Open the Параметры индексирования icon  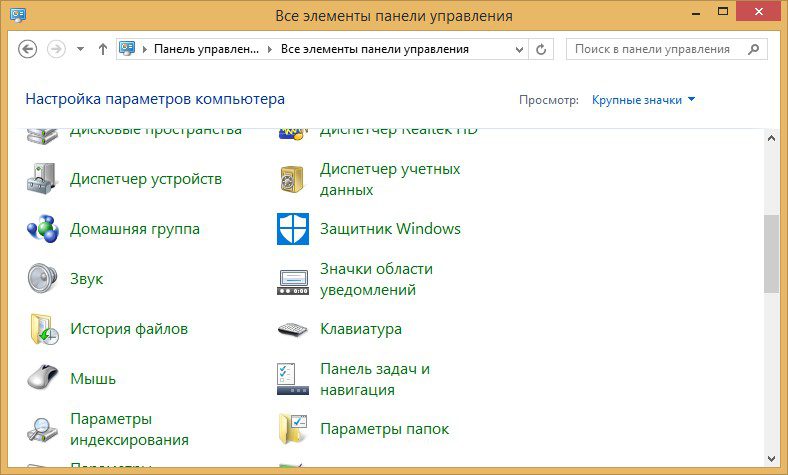42,430
